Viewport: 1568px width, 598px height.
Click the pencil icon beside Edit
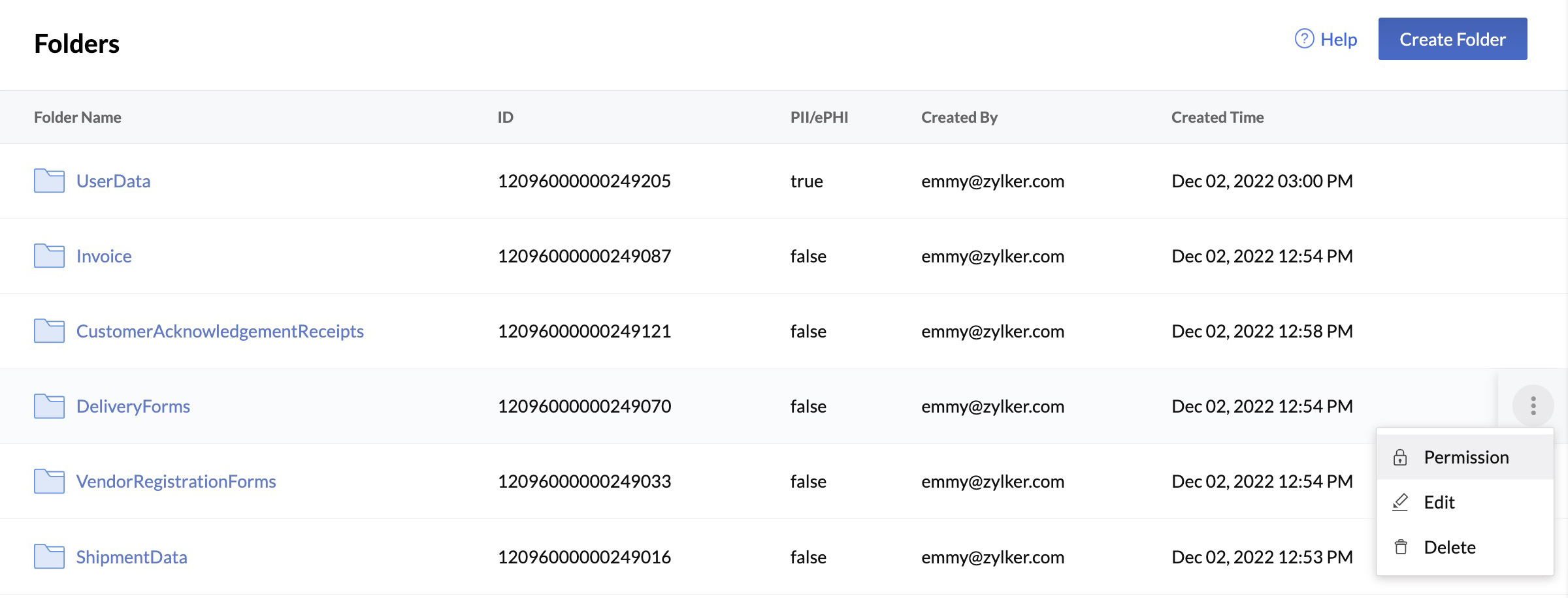point(1400,502)
